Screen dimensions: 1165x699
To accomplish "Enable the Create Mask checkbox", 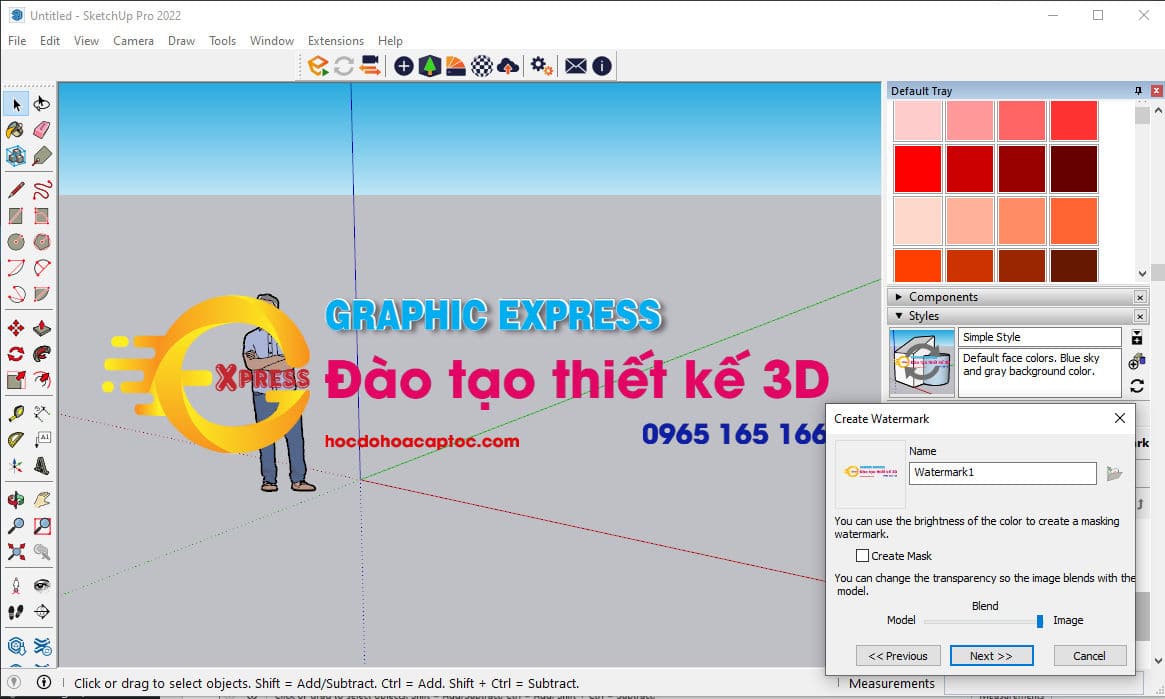I will click(862, 555).
